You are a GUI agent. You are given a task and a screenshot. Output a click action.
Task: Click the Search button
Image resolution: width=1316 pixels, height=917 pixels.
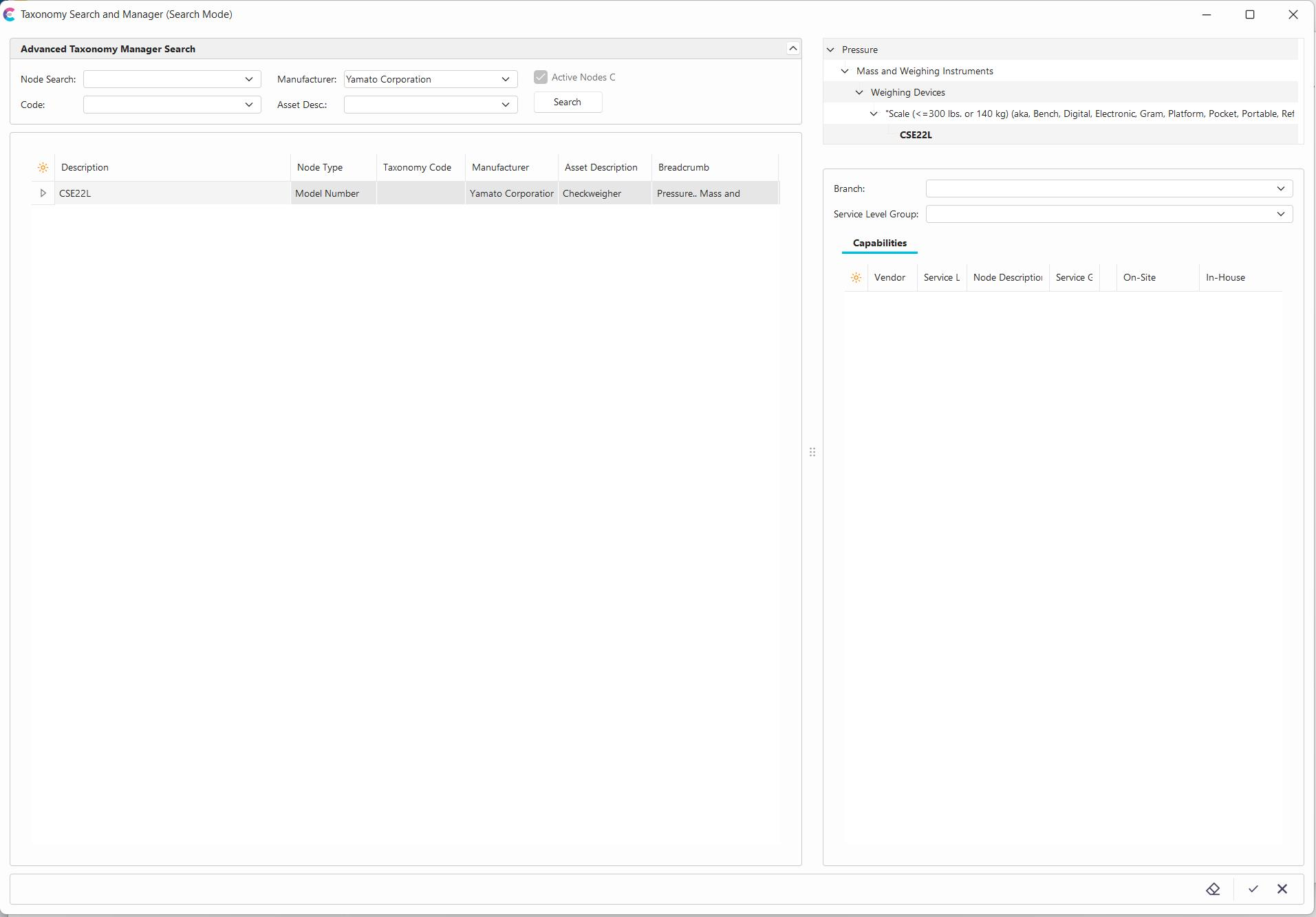point(568,103)
